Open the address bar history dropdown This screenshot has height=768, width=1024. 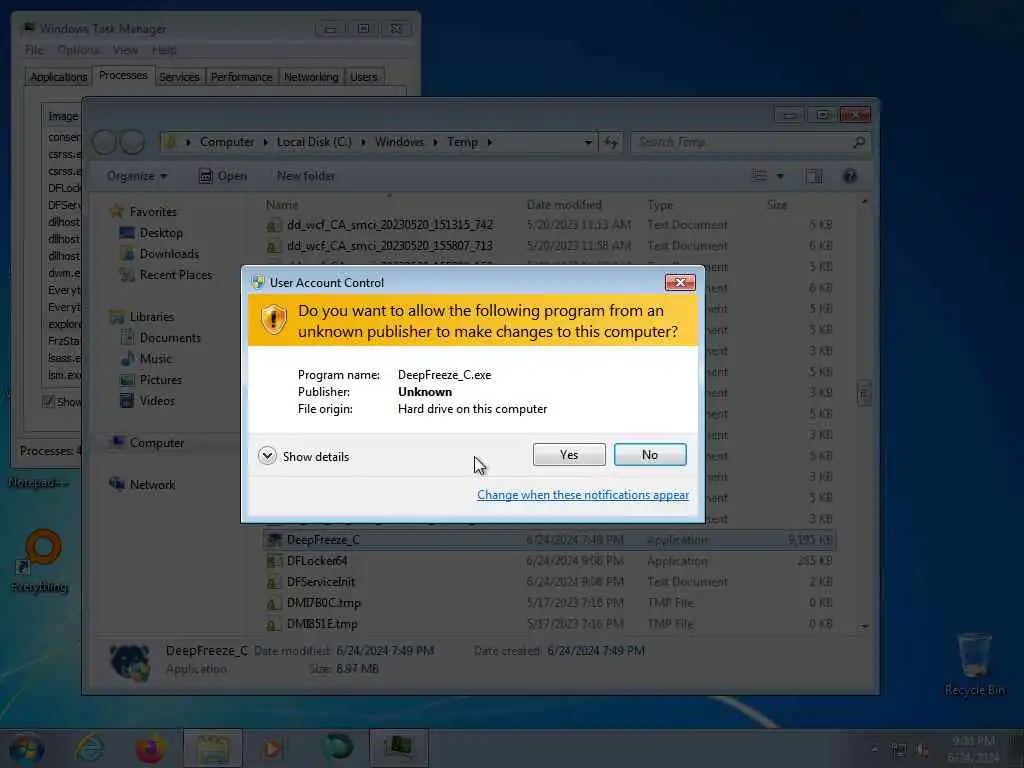(588, 142)
